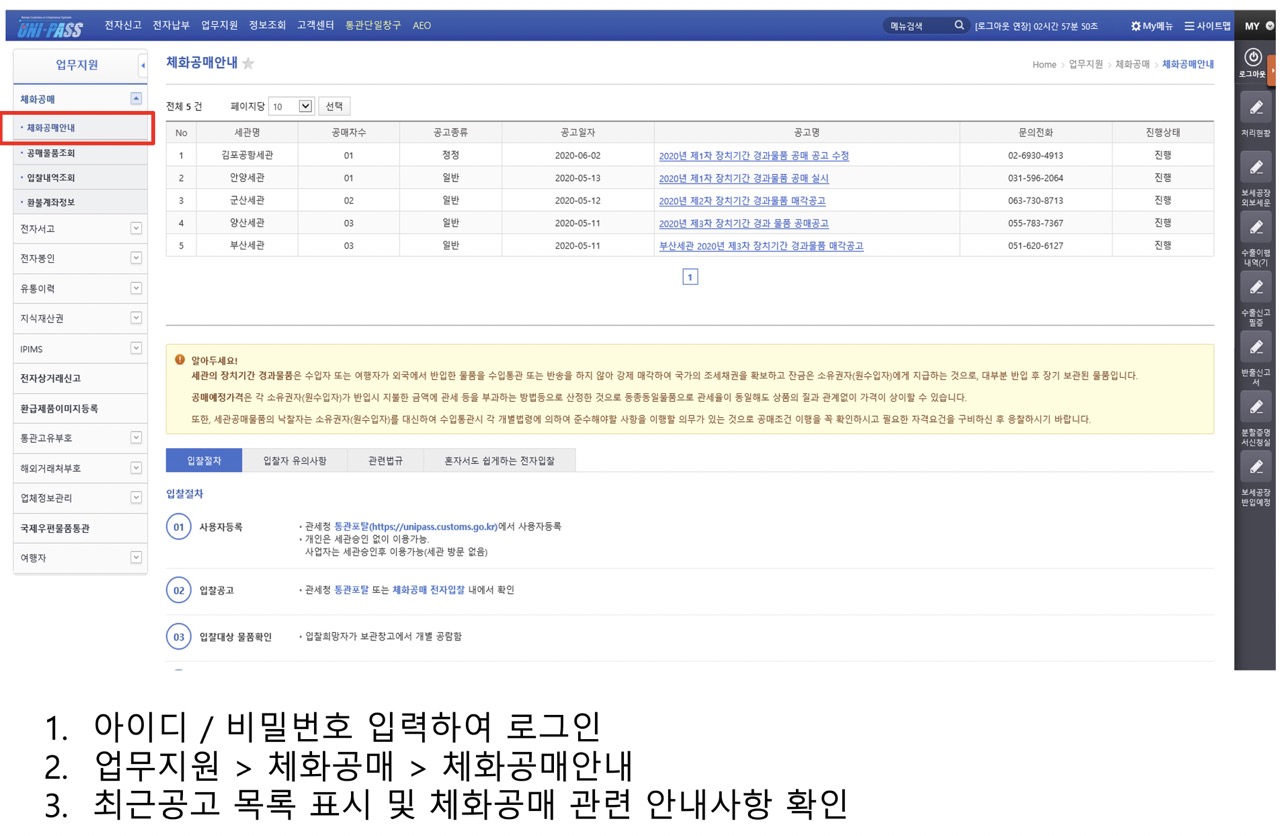This screenshot has width=1280, height=836.
Task: Click the star favorite icon beside 체화공매안내 title
Action: tap(248, 63)
